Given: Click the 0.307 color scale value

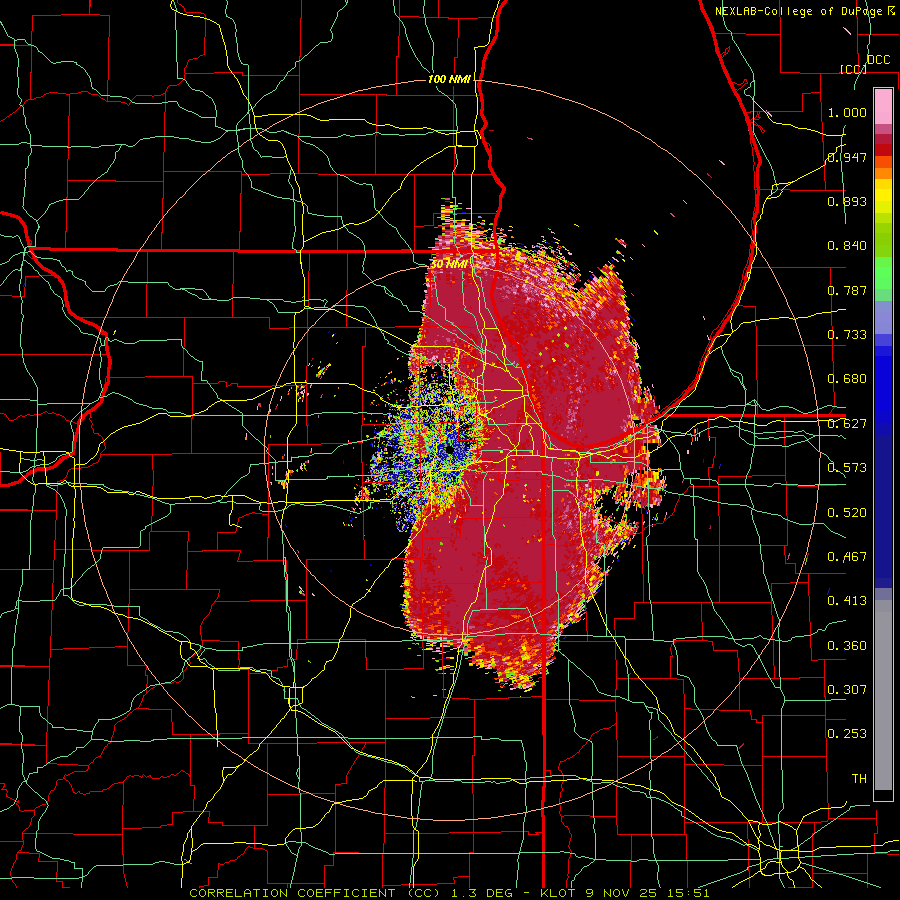Looking at the screenshot, I should [847, 690].
